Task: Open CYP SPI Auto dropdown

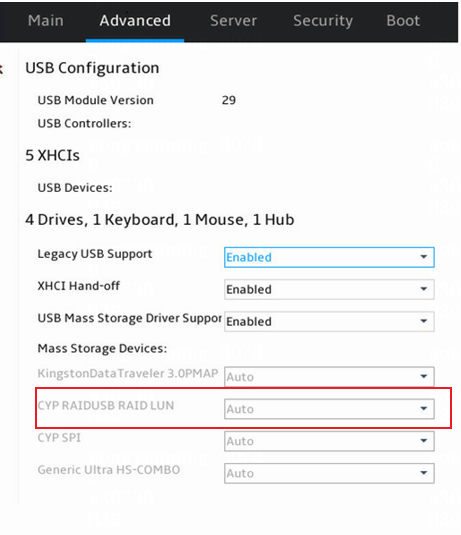Action: [x=329, y=441]
